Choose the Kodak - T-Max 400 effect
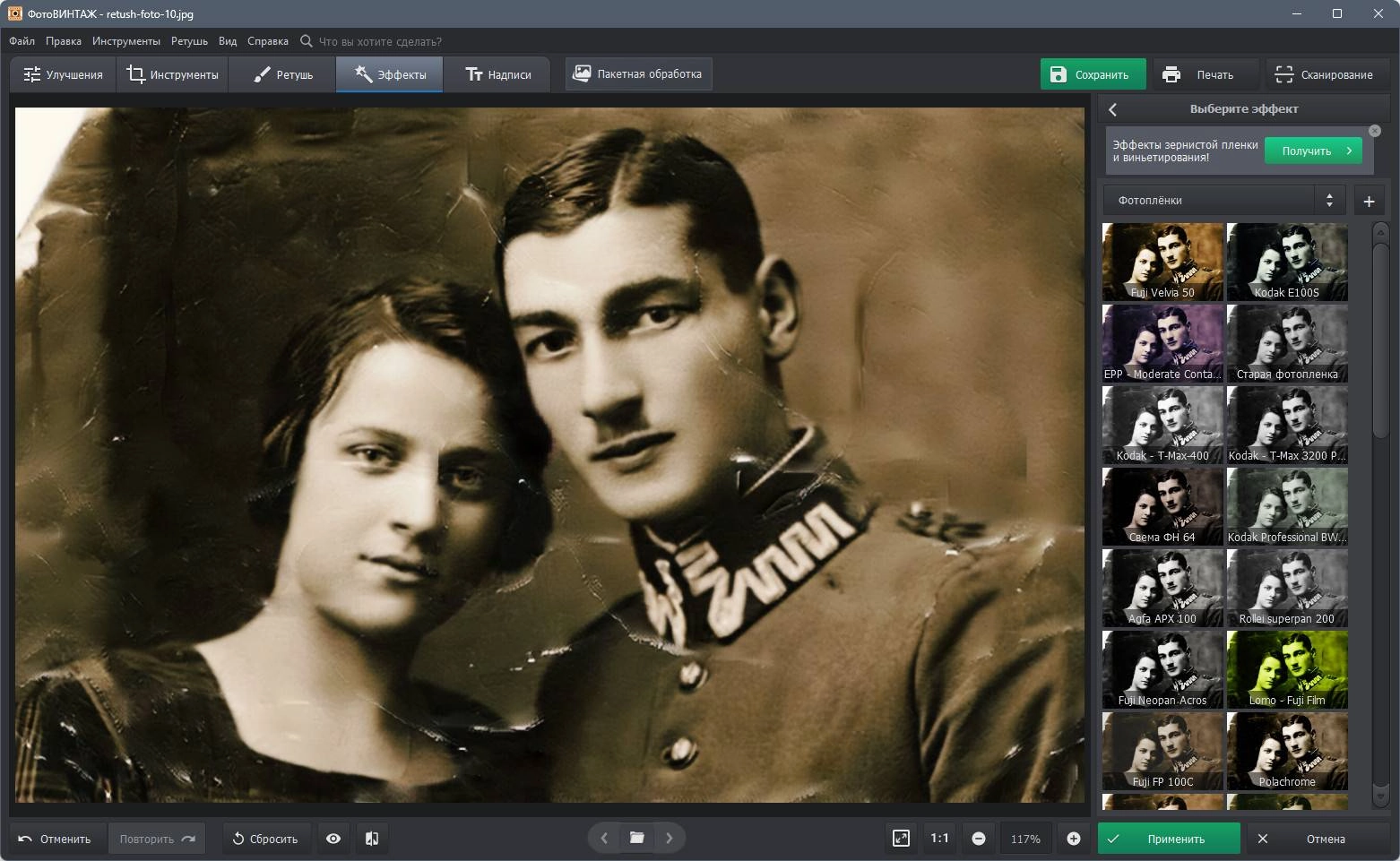 click(1162, 425)
